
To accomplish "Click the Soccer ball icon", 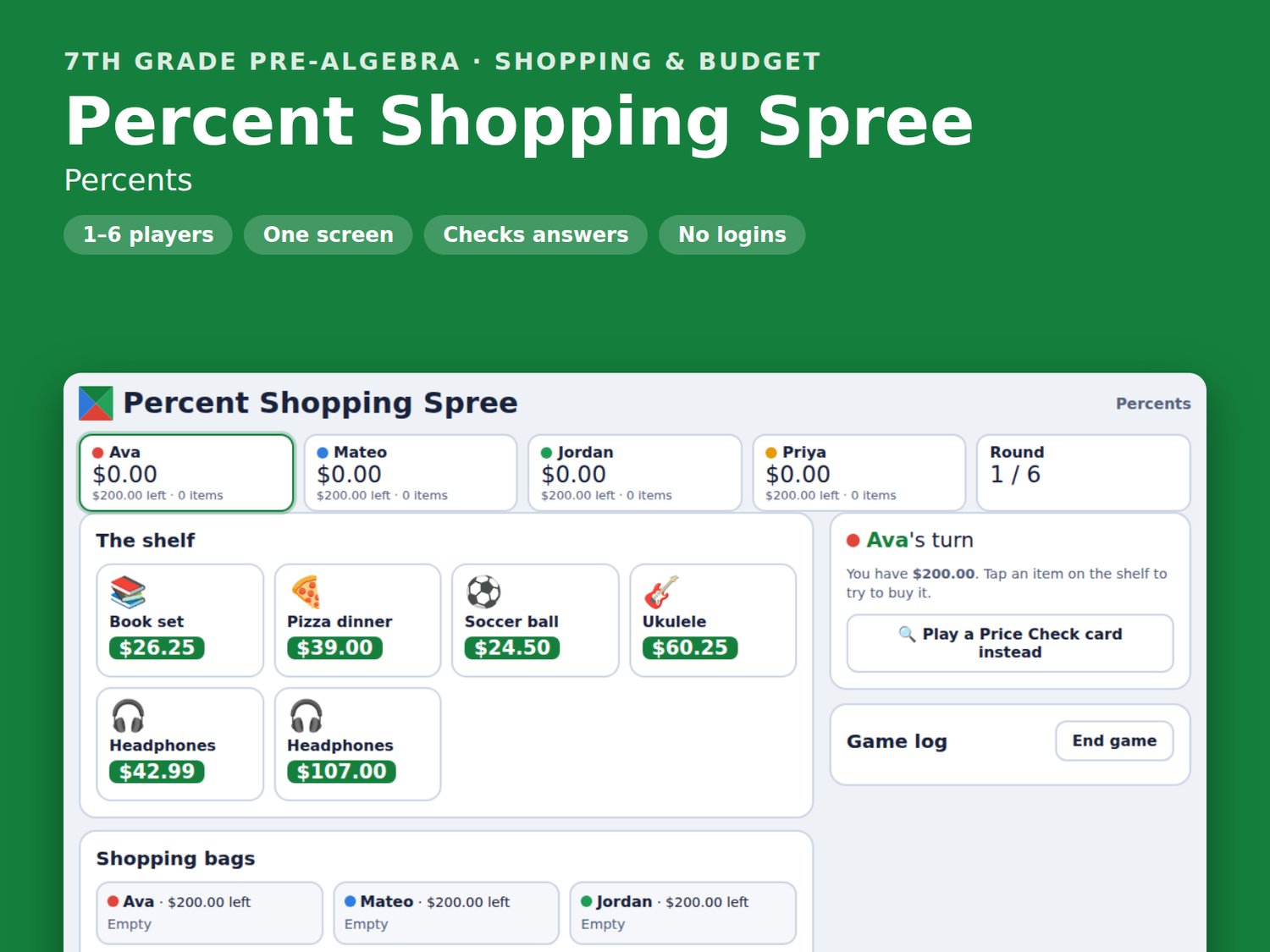I will (x=483, y=592).
